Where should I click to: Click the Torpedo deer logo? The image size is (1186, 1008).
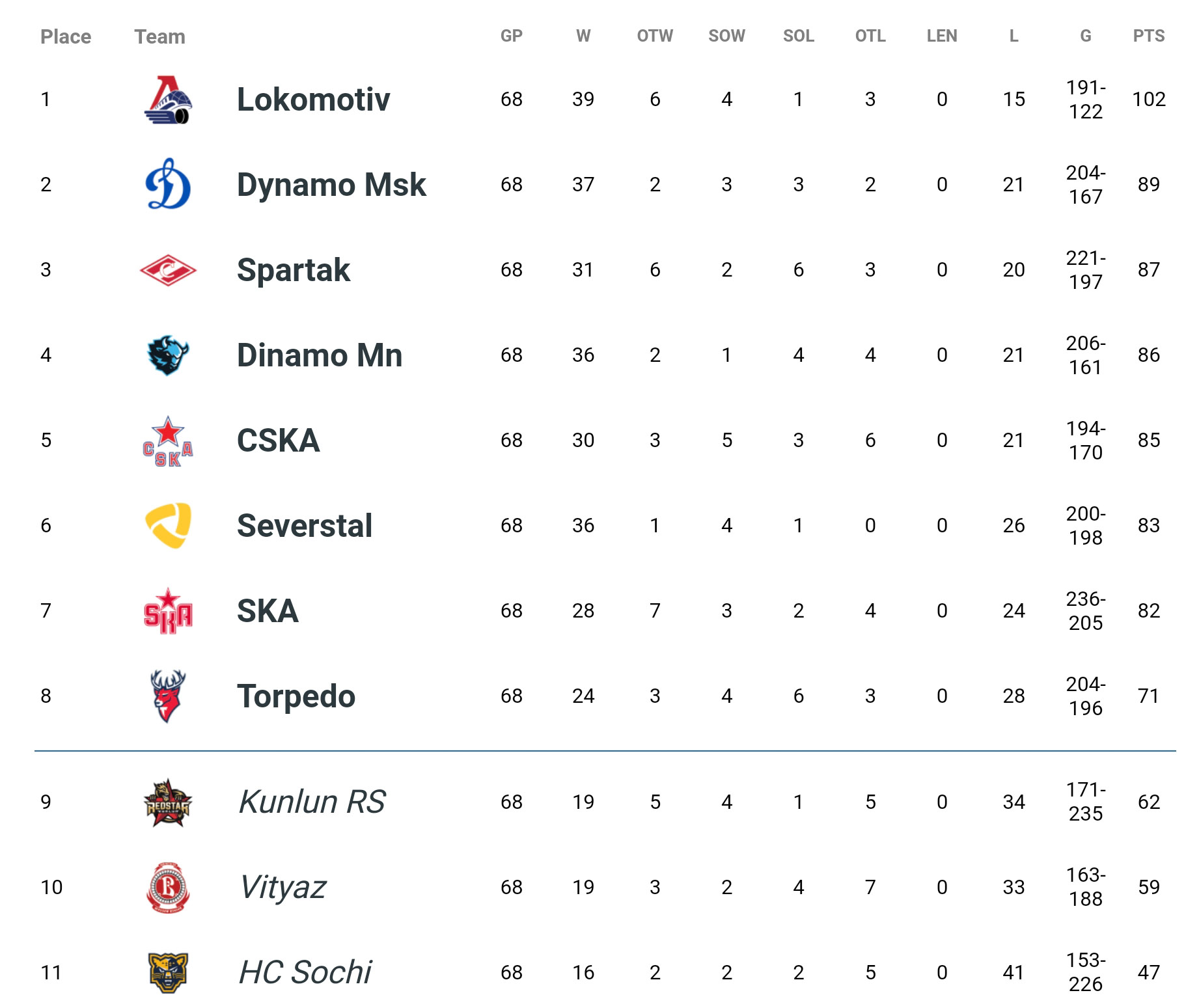168,696
